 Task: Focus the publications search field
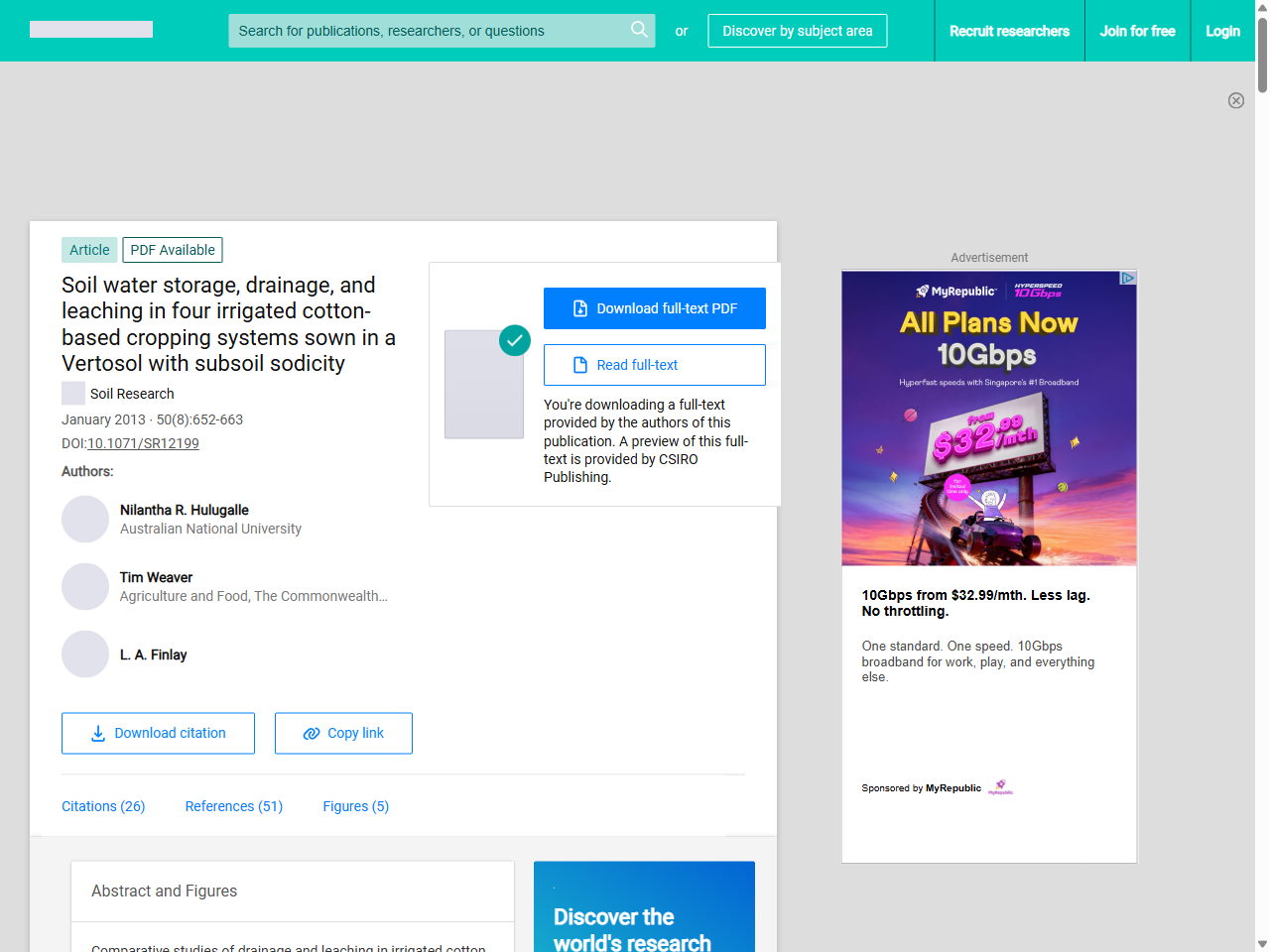427,31
